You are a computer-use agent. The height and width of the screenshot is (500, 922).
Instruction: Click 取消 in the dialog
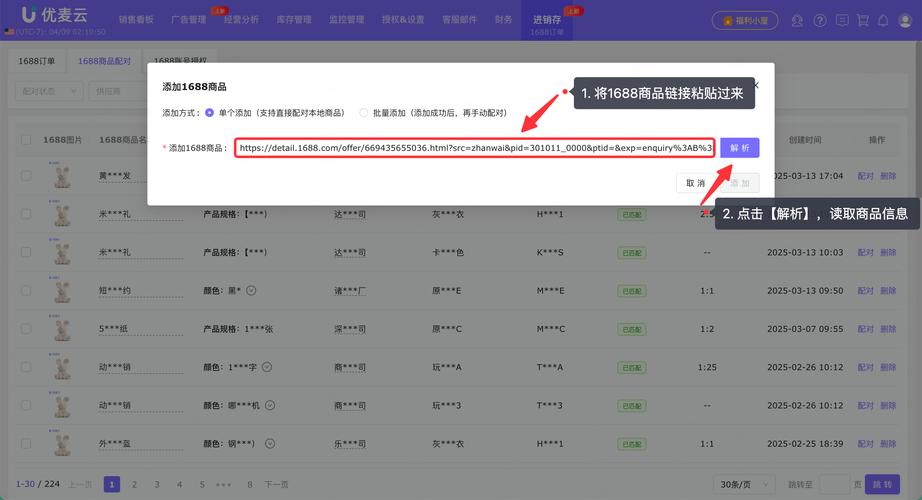[696, 183]
